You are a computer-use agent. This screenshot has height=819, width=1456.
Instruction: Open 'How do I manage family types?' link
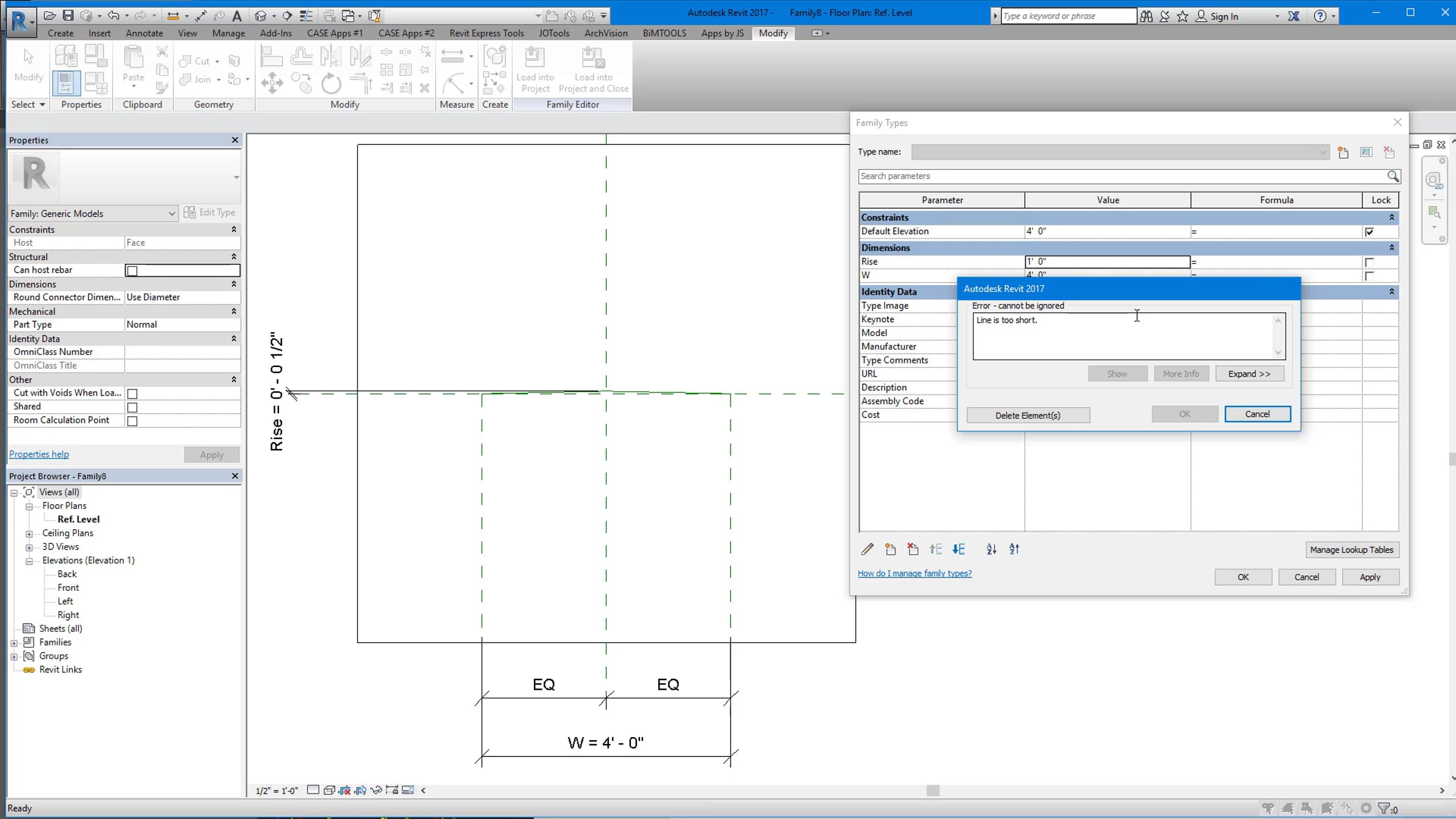pyautogui.click(x=915, y=573)
